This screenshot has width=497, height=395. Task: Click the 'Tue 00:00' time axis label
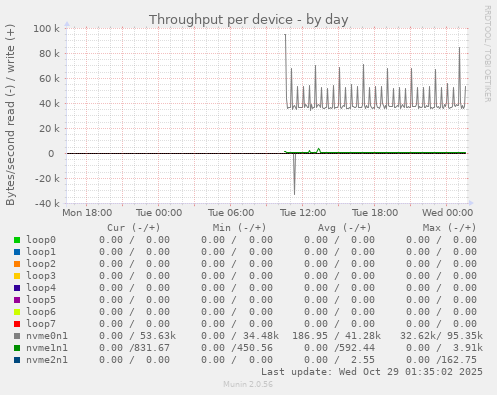click(x=159, y=213)
